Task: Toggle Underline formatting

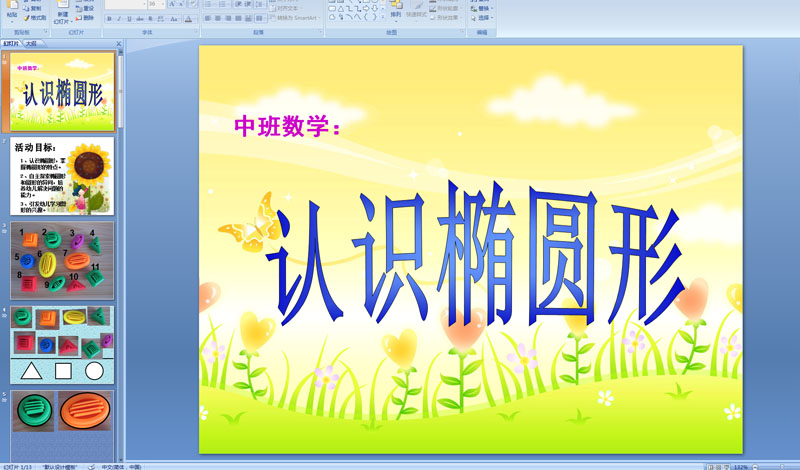Action: pyautogui.click(x=129, y=19)
